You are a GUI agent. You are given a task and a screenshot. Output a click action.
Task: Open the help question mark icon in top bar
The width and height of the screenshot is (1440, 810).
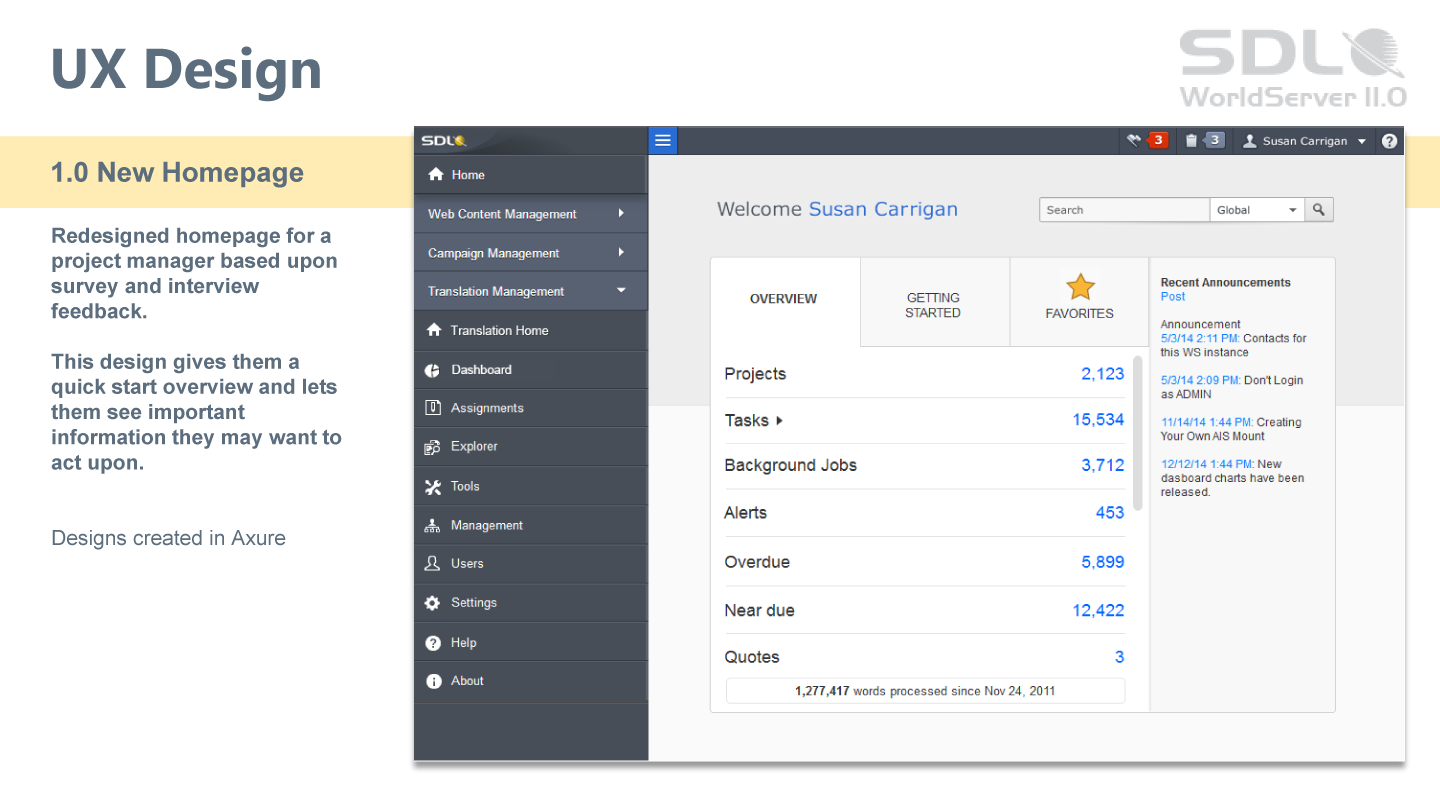1389,141
